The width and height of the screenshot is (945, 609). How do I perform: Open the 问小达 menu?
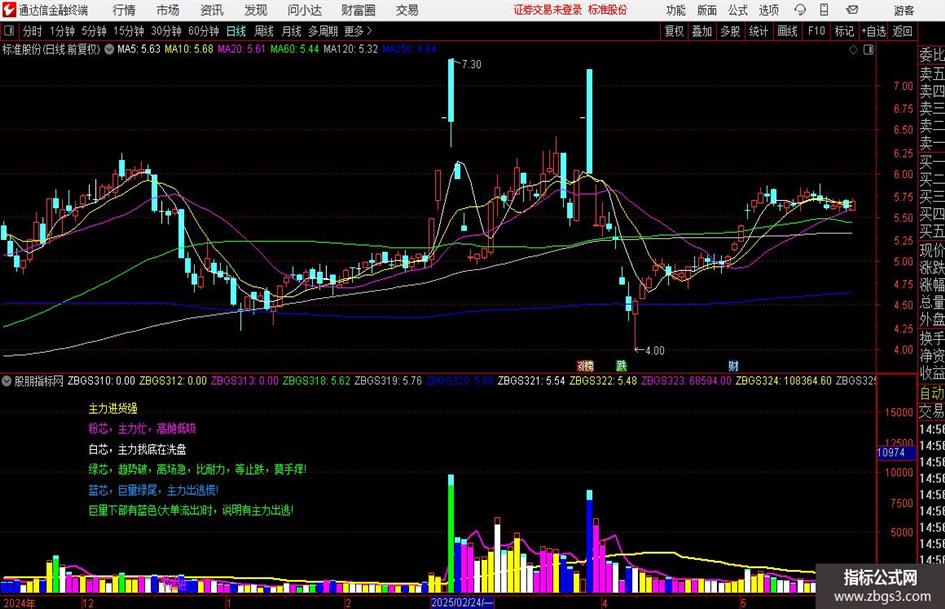[x=304, y=10]
